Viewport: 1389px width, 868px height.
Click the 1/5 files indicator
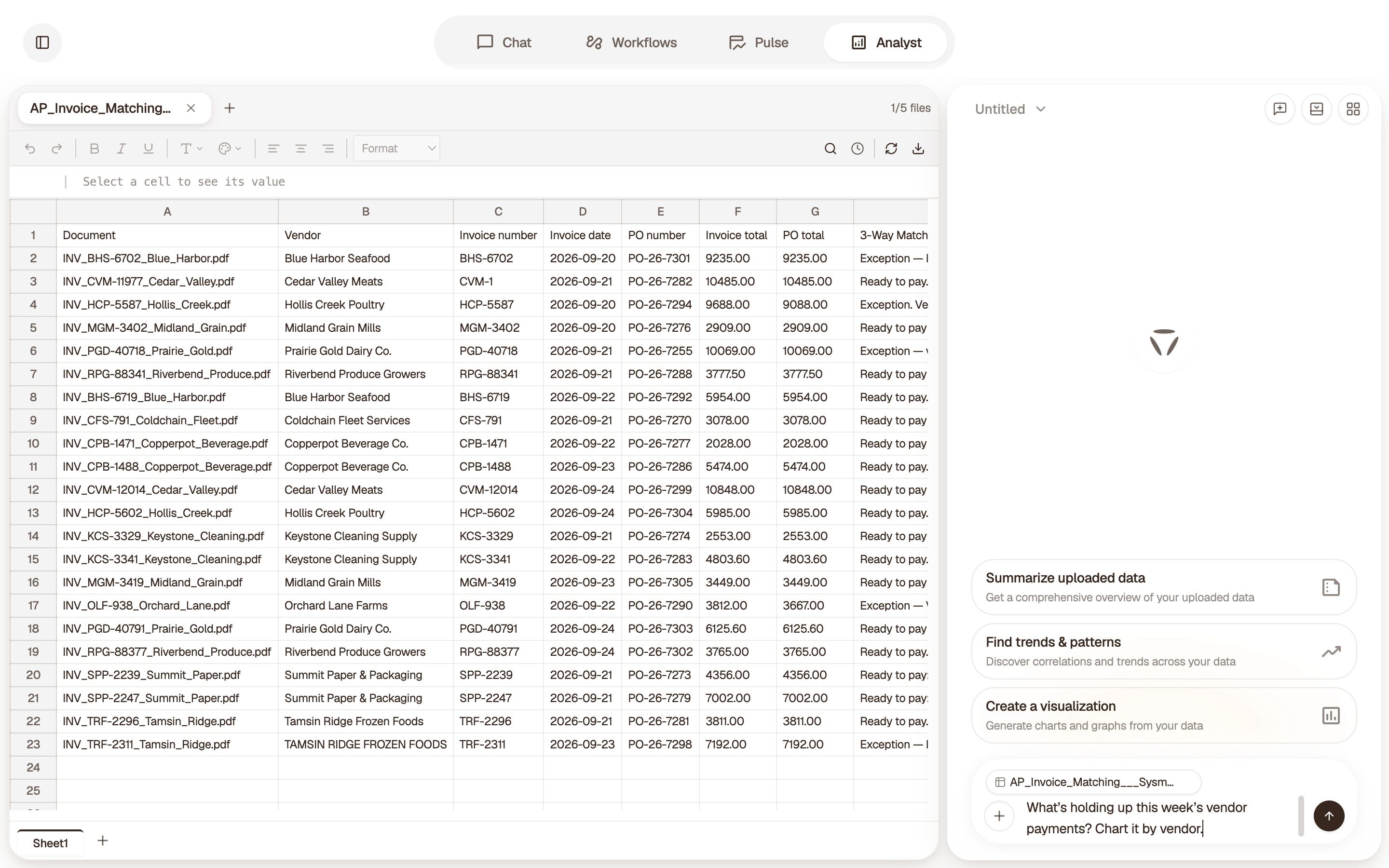point(910,108)
